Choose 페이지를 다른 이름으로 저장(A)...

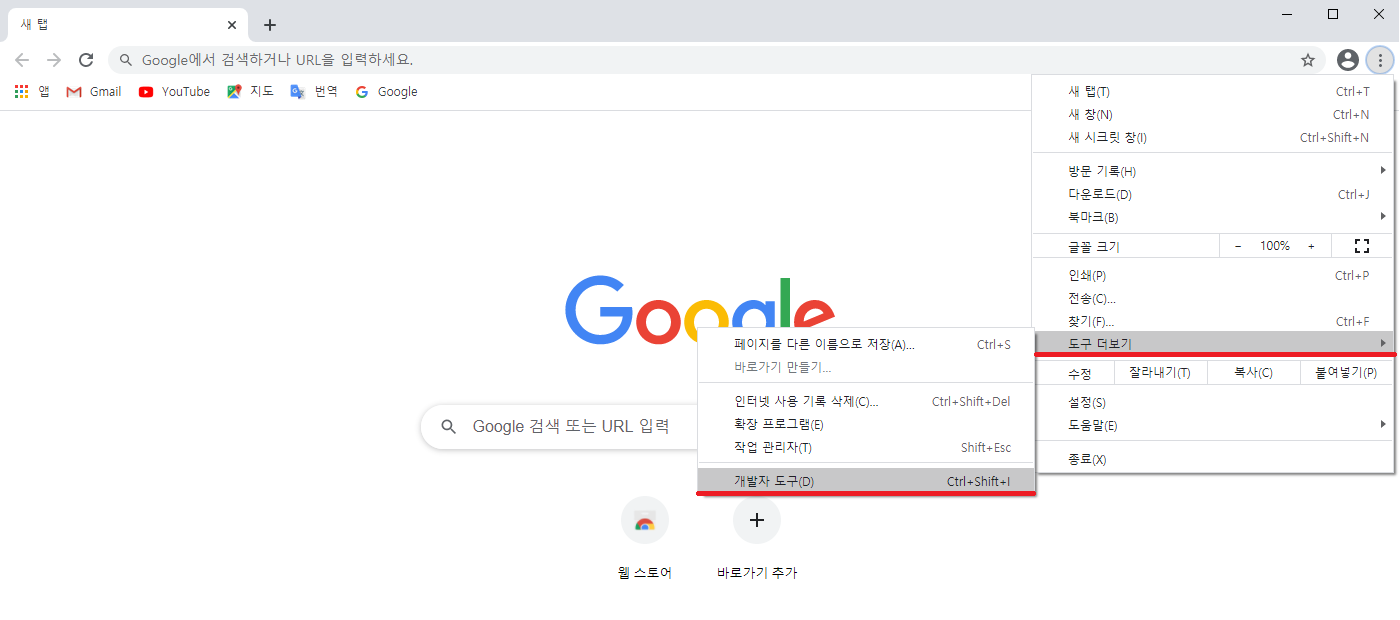[x=866, y=345]
